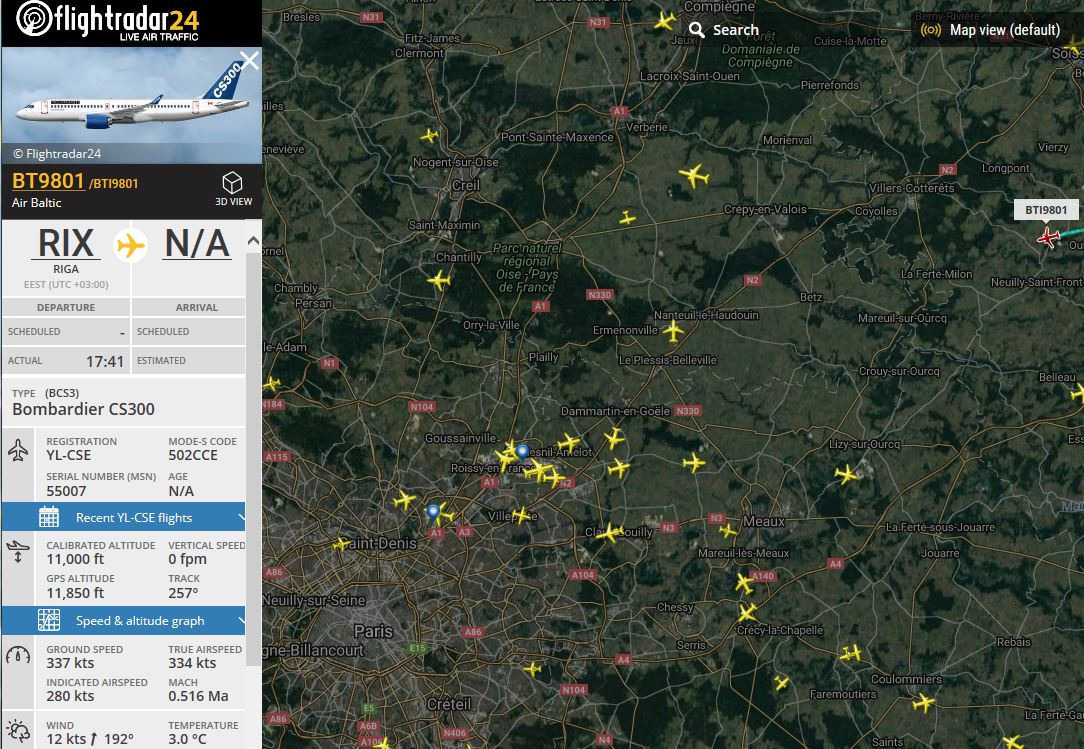Open the 3D VIEW cube icon
This screenshot has height=749, width=1084.
point(232,183)
